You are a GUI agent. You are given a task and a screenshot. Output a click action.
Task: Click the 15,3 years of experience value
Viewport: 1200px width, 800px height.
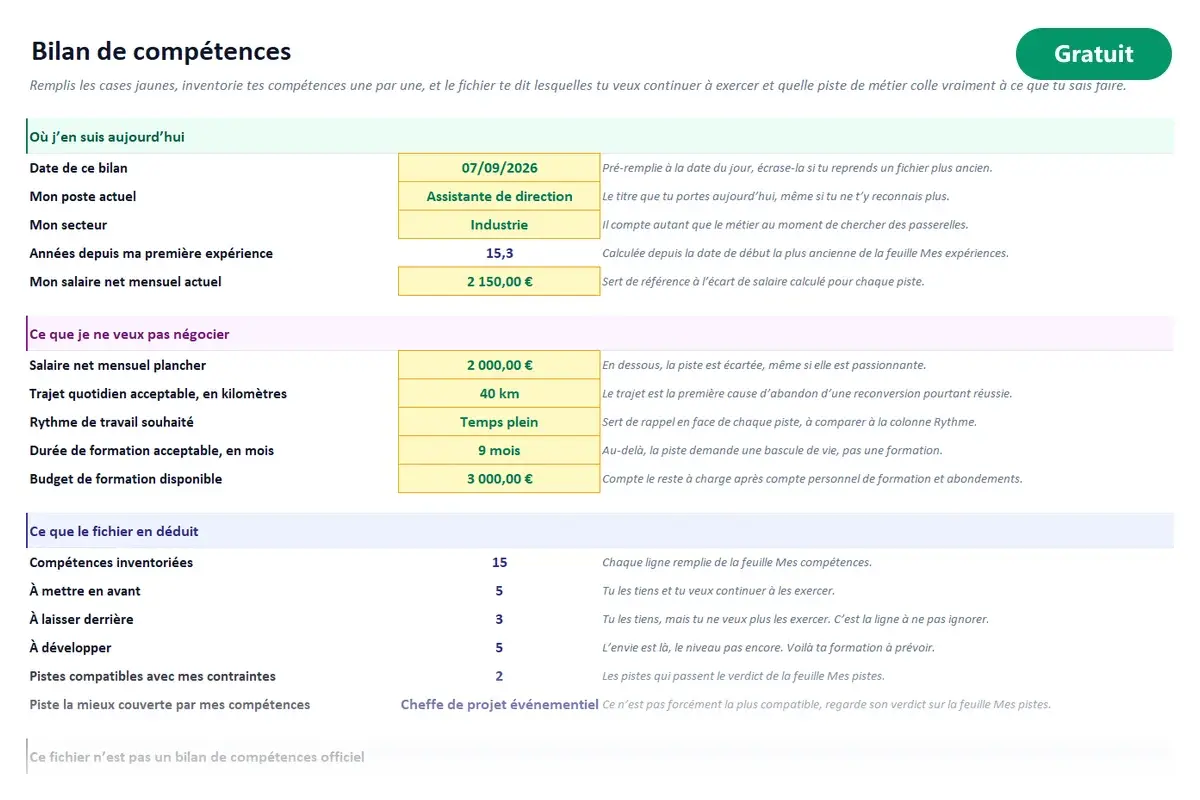[499, 253]
